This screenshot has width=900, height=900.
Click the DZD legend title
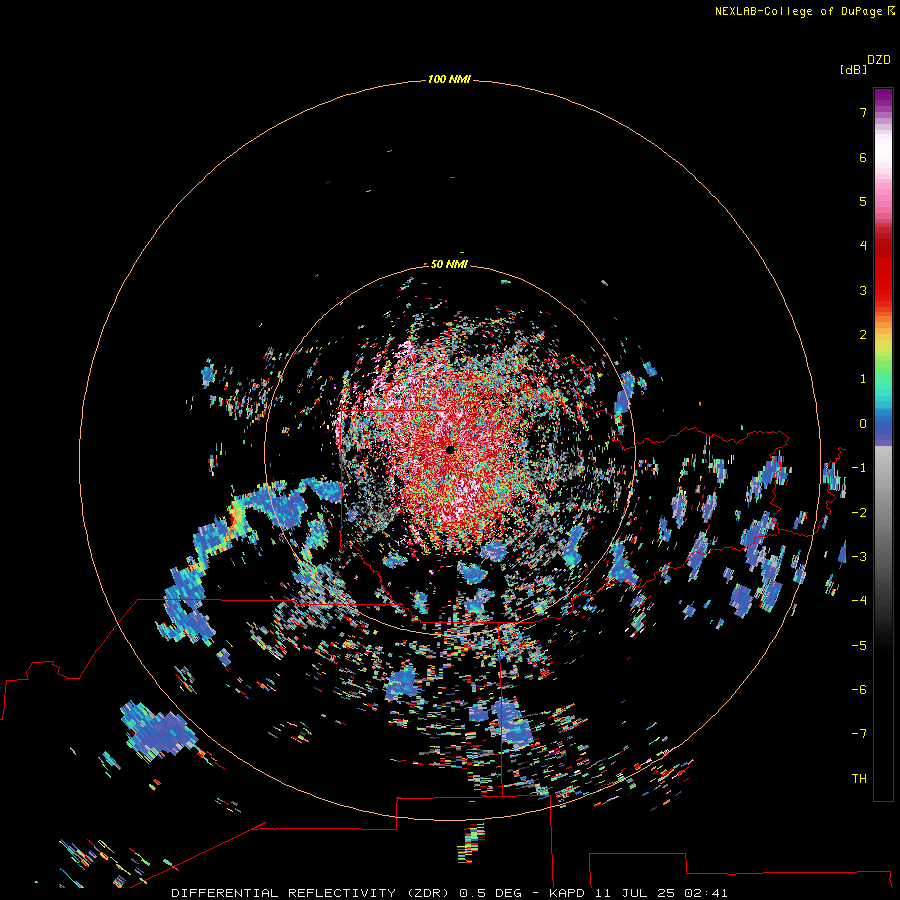click(879, 60)
